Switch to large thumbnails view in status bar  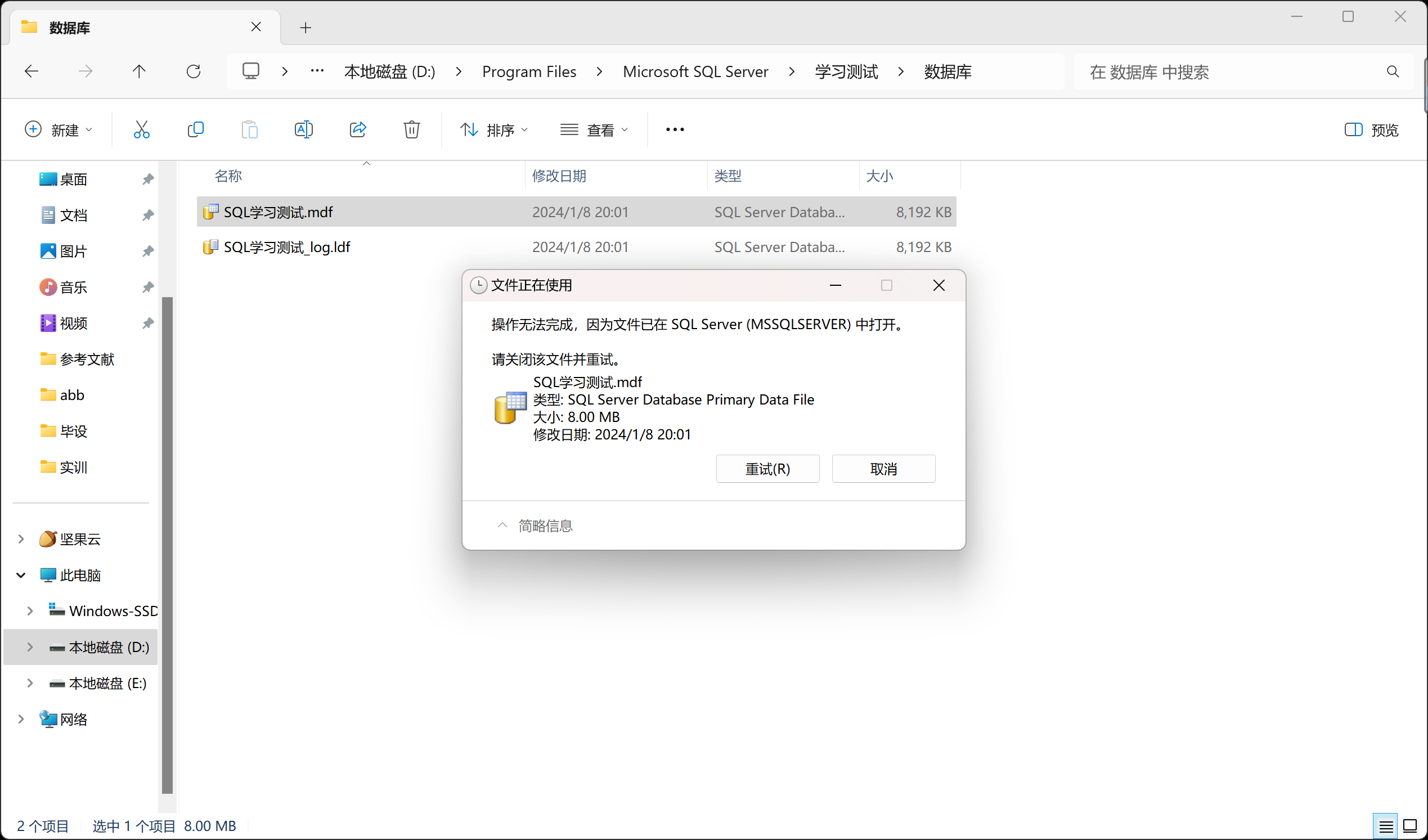click(x=1409, y=826)
